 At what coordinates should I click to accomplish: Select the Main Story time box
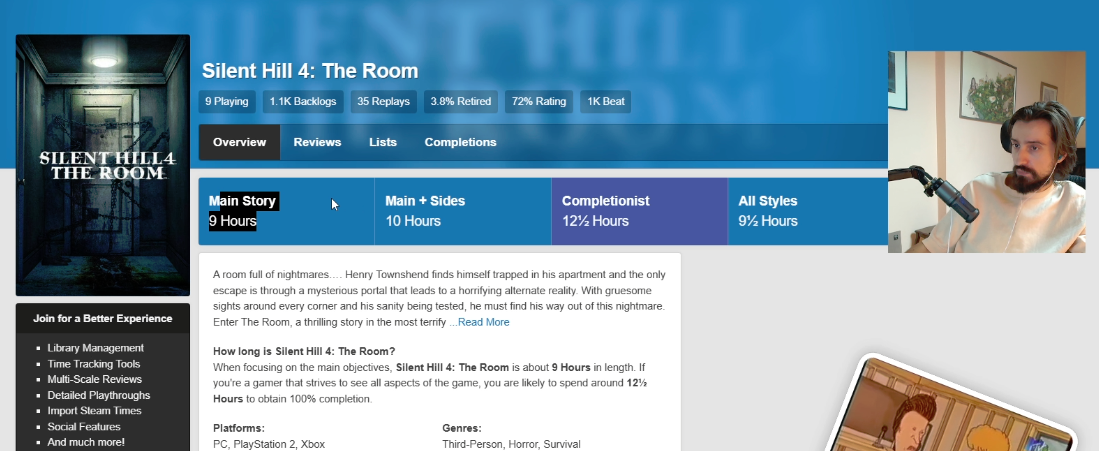point(287,211)
